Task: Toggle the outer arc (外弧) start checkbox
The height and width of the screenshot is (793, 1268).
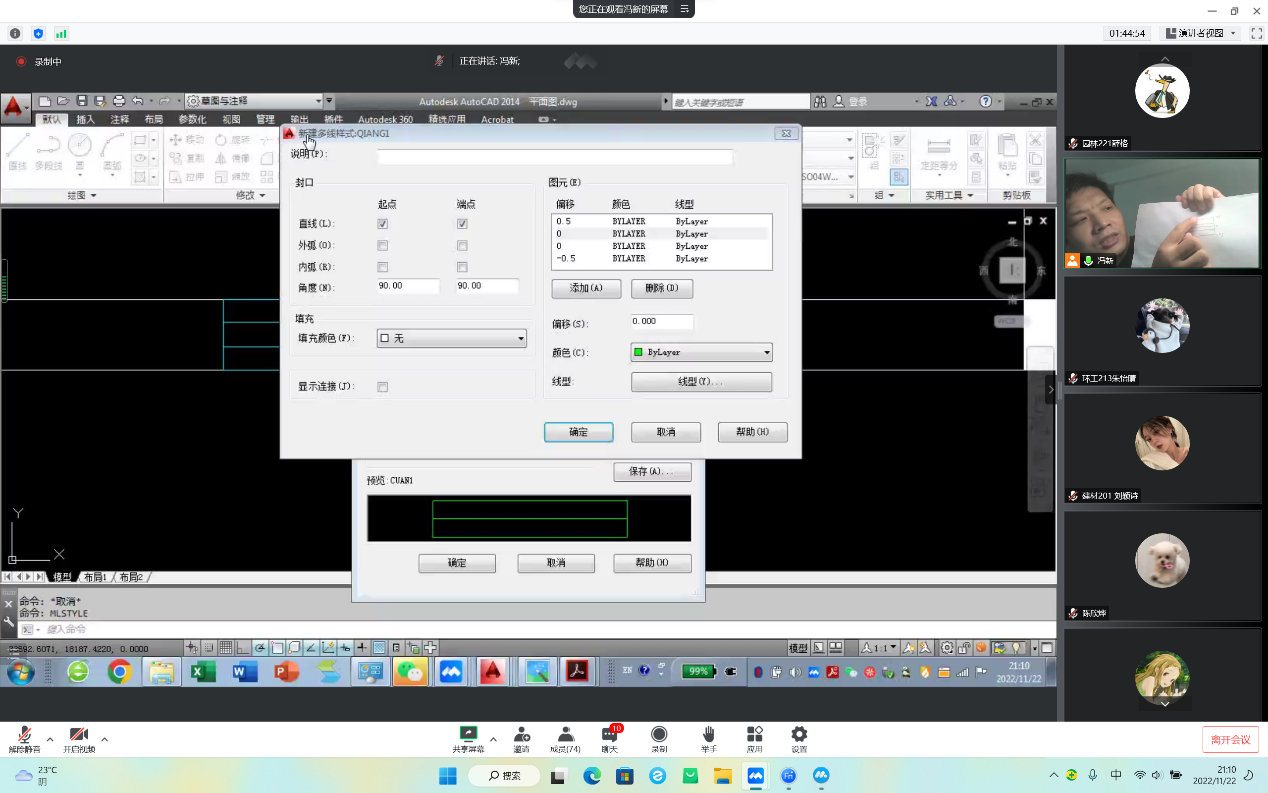Action: click(382, 246)
